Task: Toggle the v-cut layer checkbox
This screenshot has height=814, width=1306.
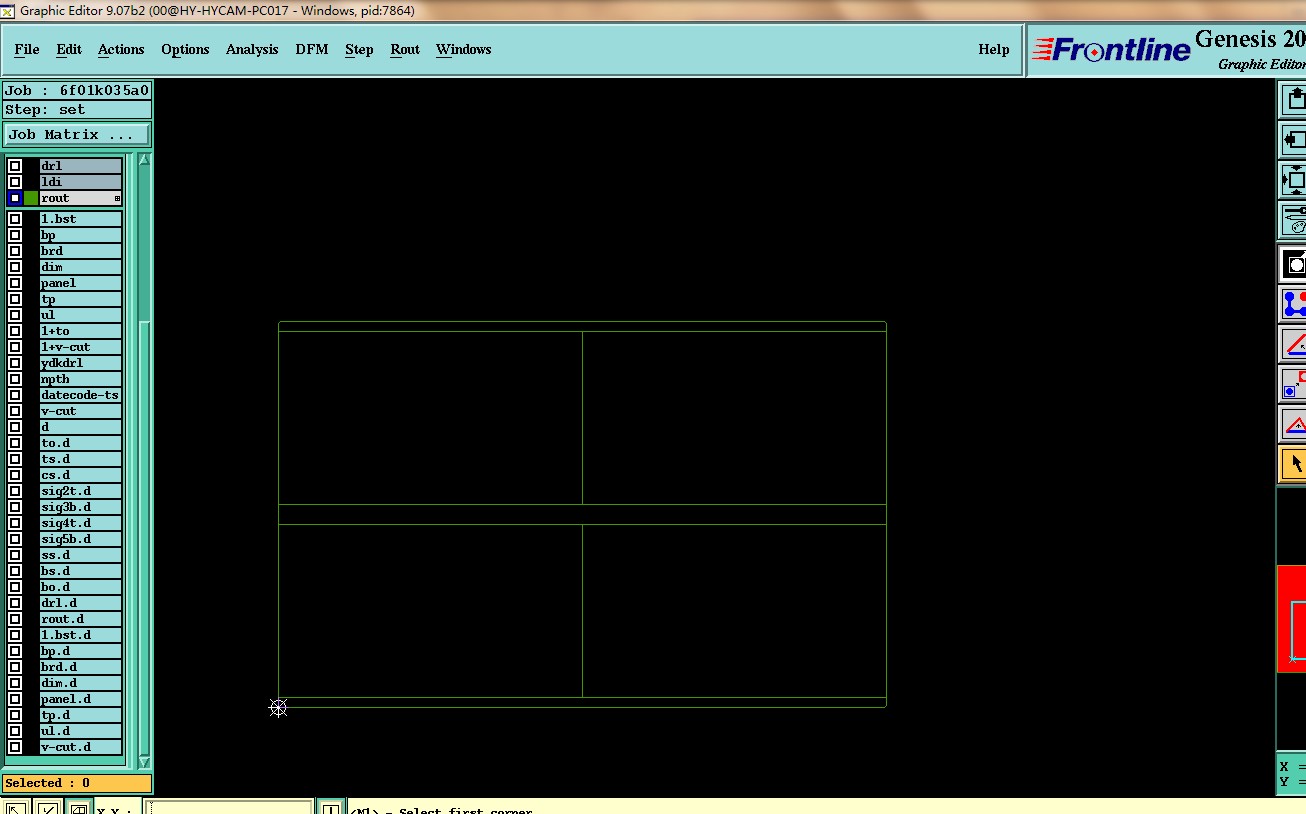Action: [x=15, y=411]
